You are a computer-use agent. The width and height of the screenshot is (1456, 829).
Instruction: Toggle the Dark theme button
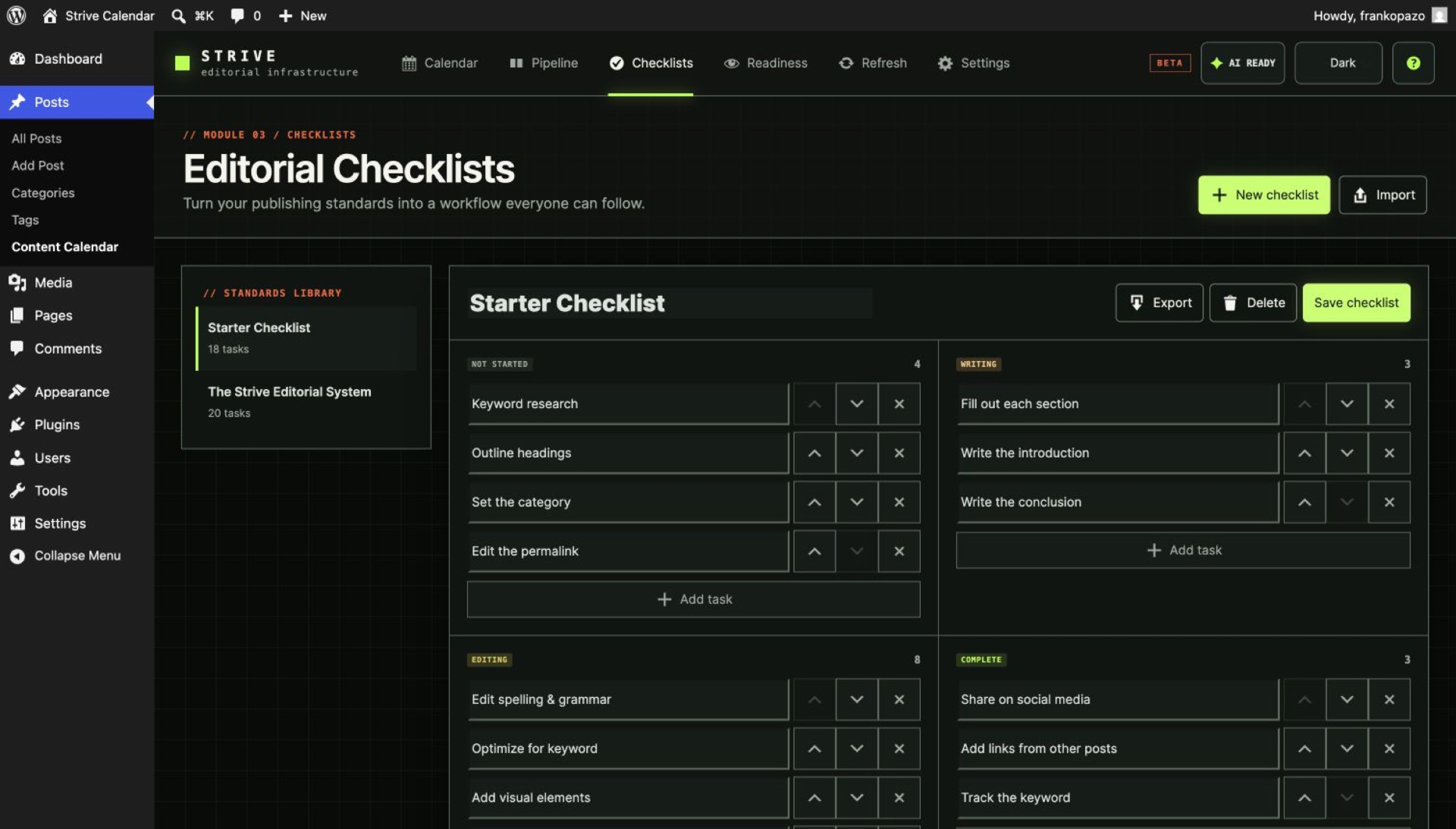[1338, 63]
